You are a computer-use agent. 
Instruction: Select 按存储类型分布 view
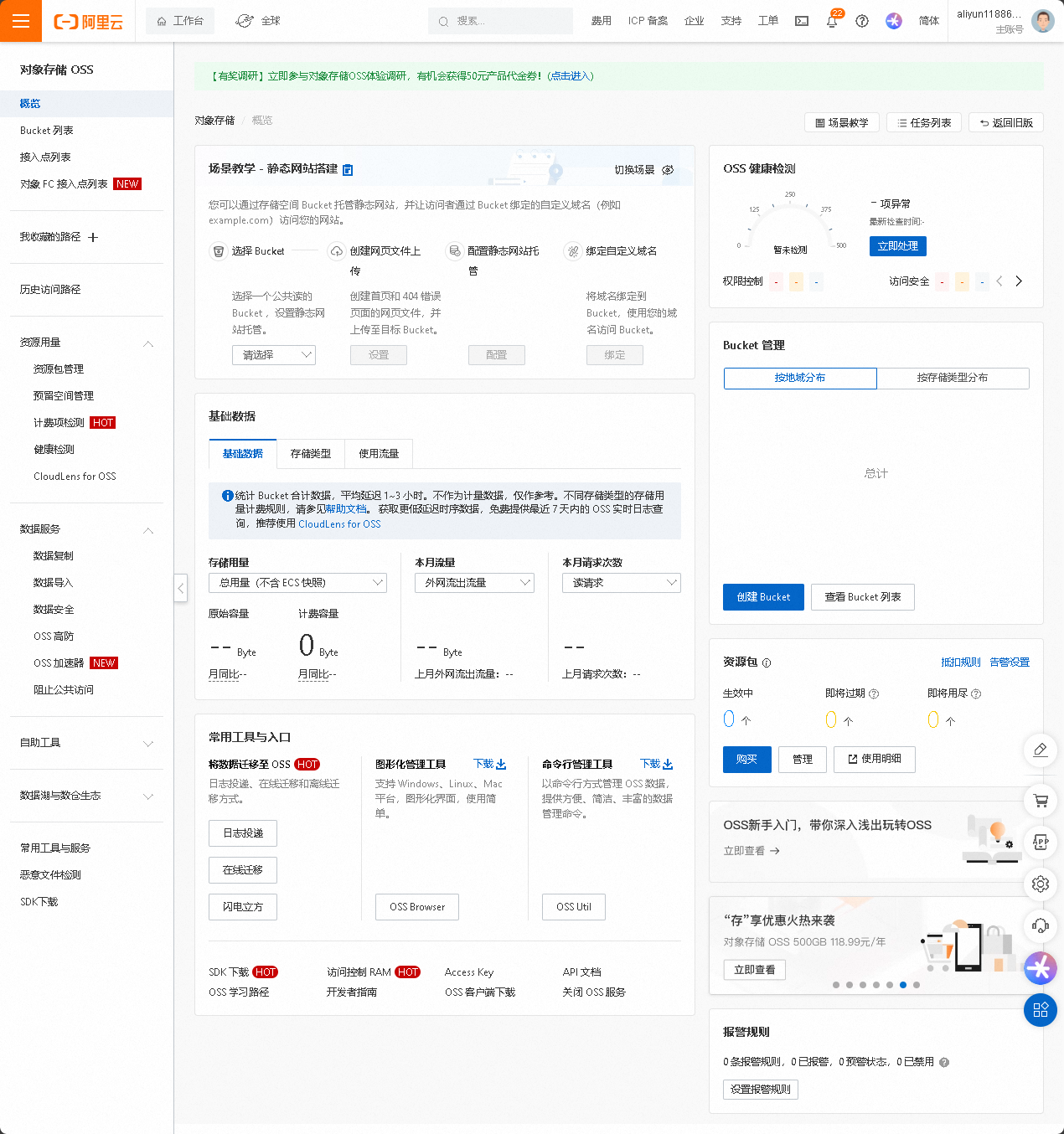953,379
